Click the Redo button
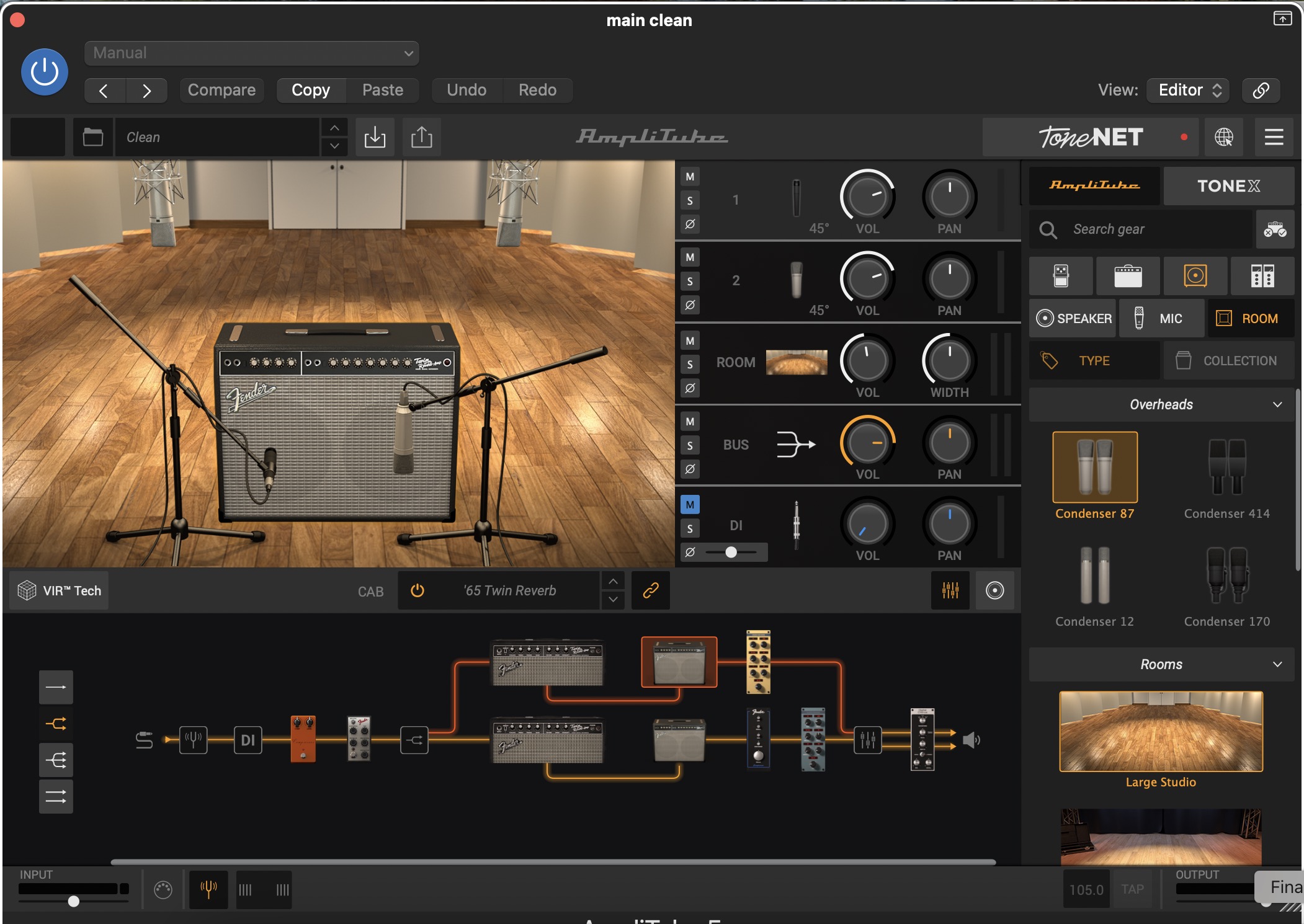This screenshot has height=924, width=1304. pos(537,91)
